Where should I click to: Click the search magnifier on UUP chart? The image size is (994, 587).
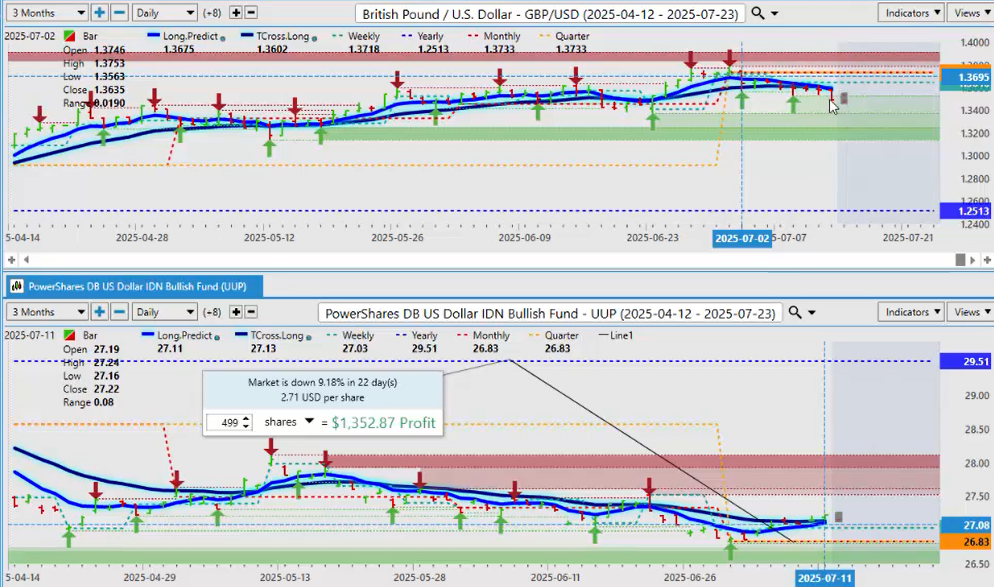point(796,313)
